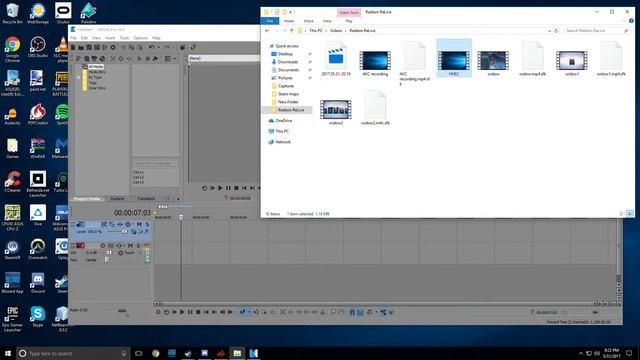The width and height of the screenshot is (640, 360).
Task: Click the Windows Start button
Action: coord(8,353)
